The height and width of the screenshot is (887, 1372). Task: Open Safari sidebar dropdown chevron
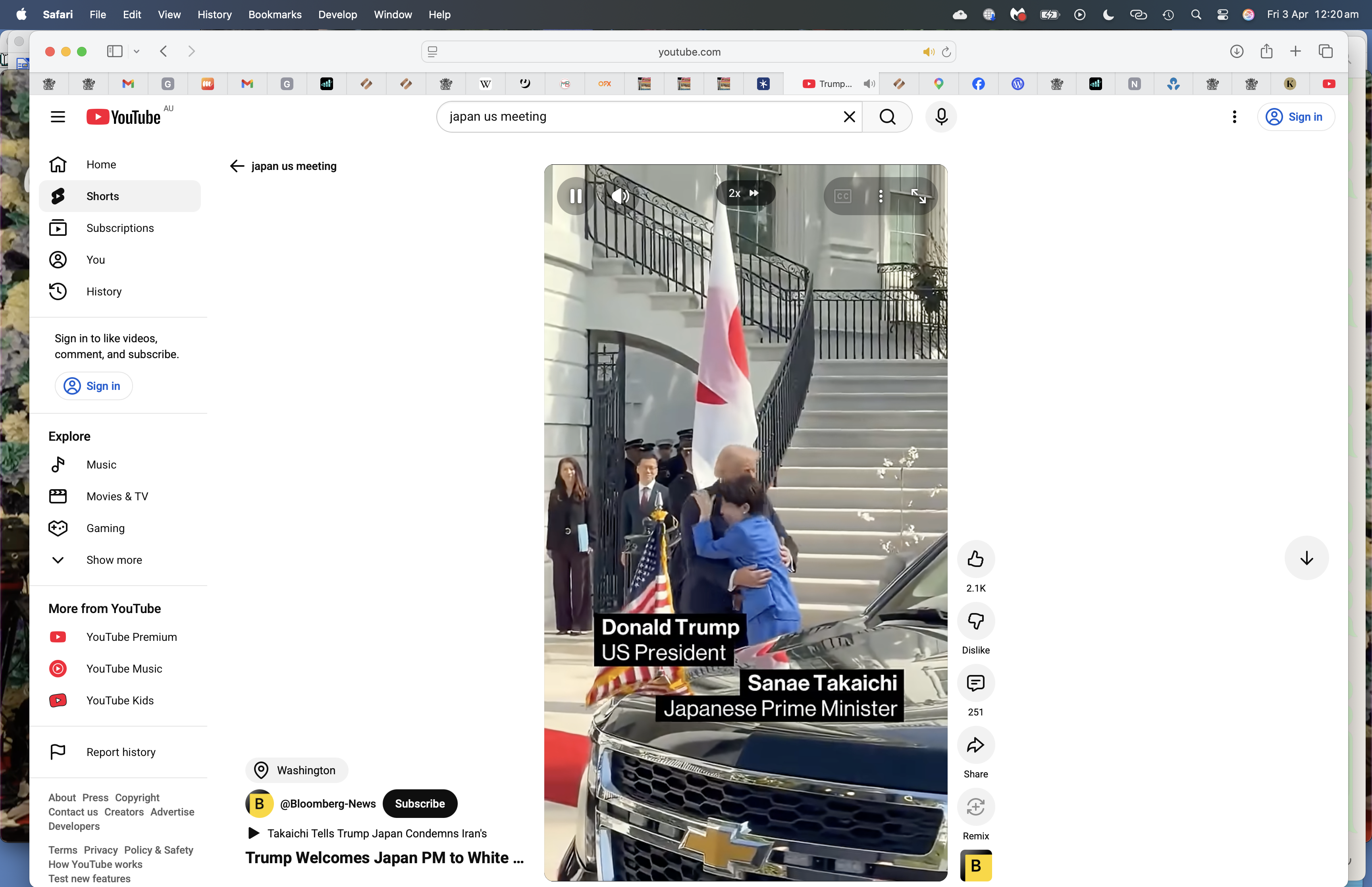pyautogui.click(x=137, y=52)
